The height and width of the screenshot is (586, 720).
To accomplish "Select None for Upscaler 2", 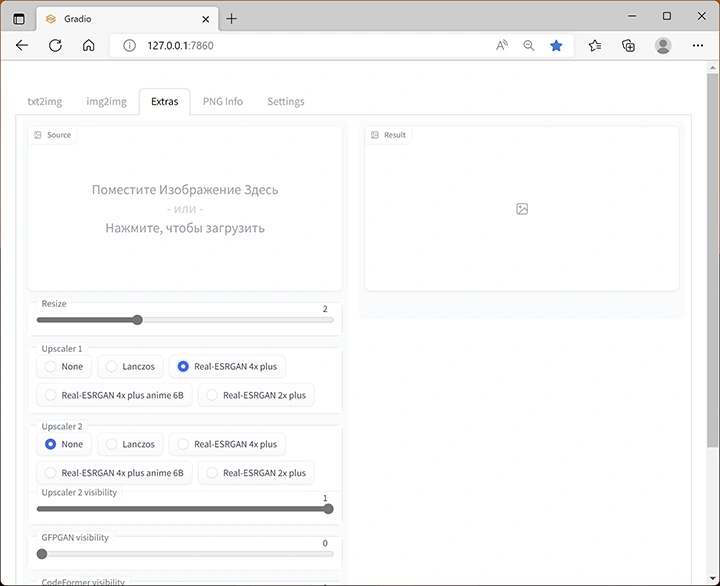I will (x=64, y=444).
